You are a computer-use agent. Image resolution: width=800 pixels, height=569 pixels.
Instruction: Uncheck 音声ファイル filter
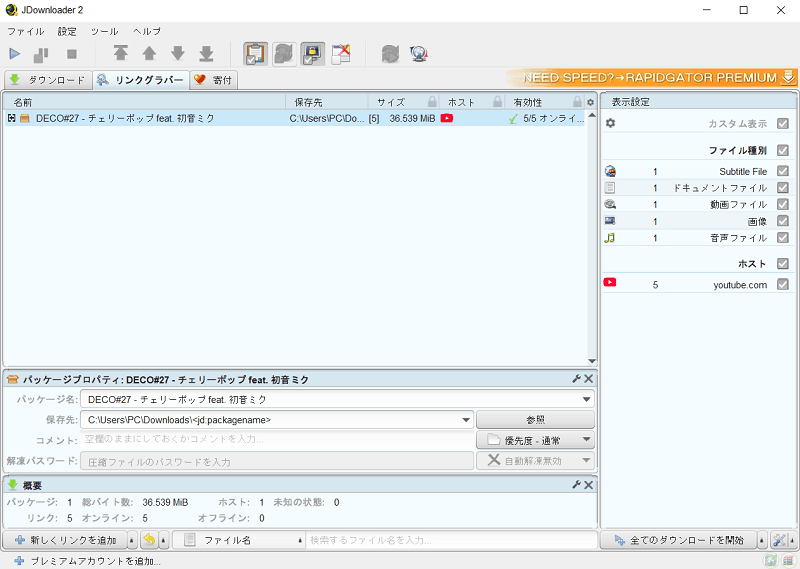pyautogui.click(x=783, y=238)
